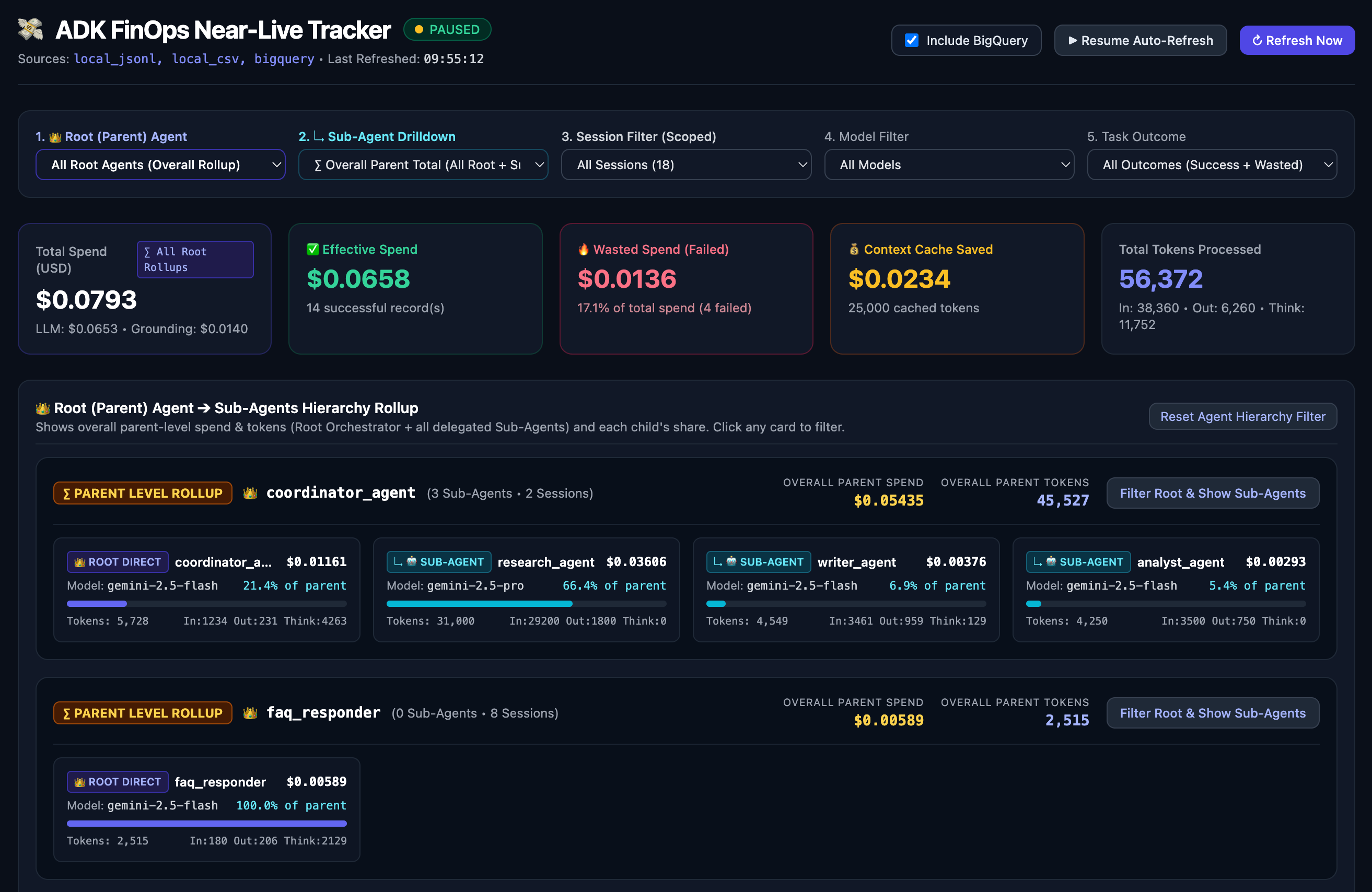Click the sub-agent arrow icon in Drilldown label

pos(318,136)
